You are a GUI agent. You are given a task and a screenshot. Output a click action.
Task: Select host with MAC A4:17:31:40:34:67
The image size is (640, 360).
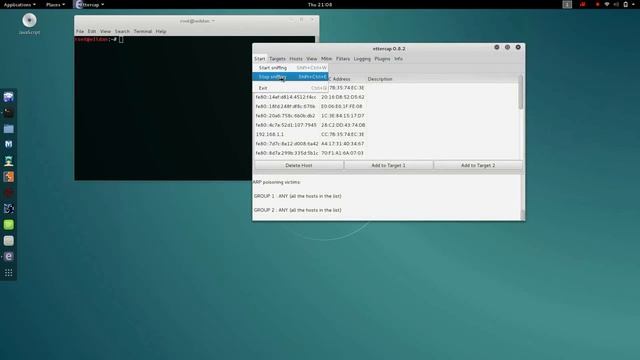pyautogui.click(x=386, y=144)
